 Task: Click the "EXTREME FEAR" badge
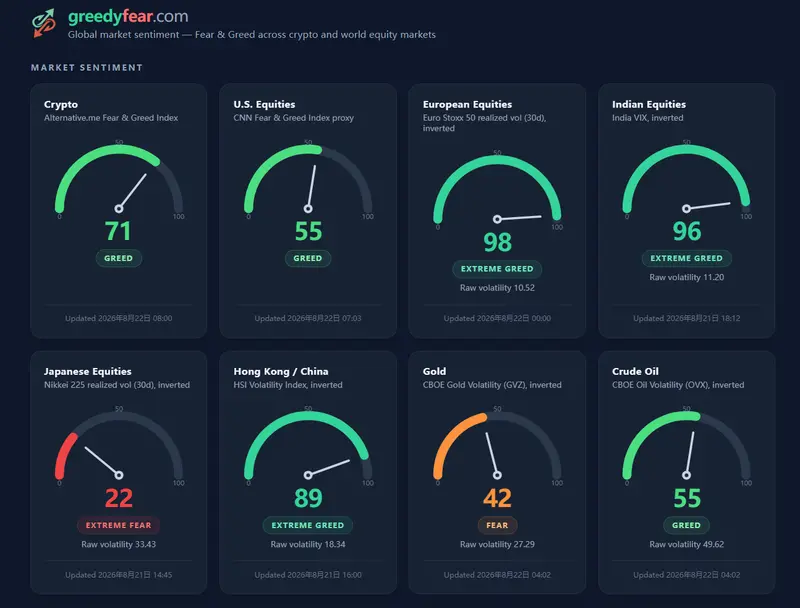tap(118, 525)
